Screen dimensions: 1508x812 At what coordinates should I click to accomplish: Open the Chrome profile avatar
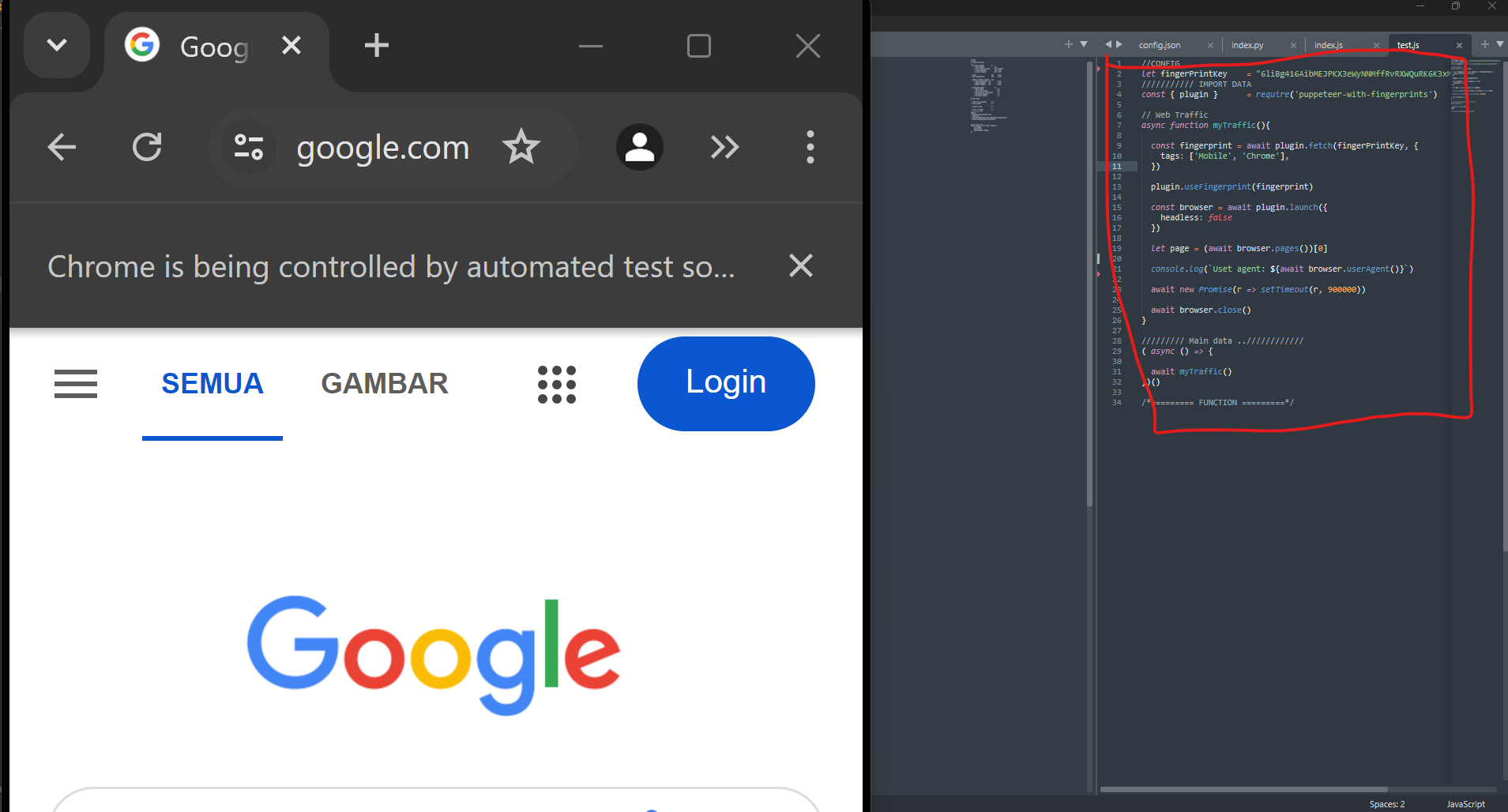(x=639, y=147)
